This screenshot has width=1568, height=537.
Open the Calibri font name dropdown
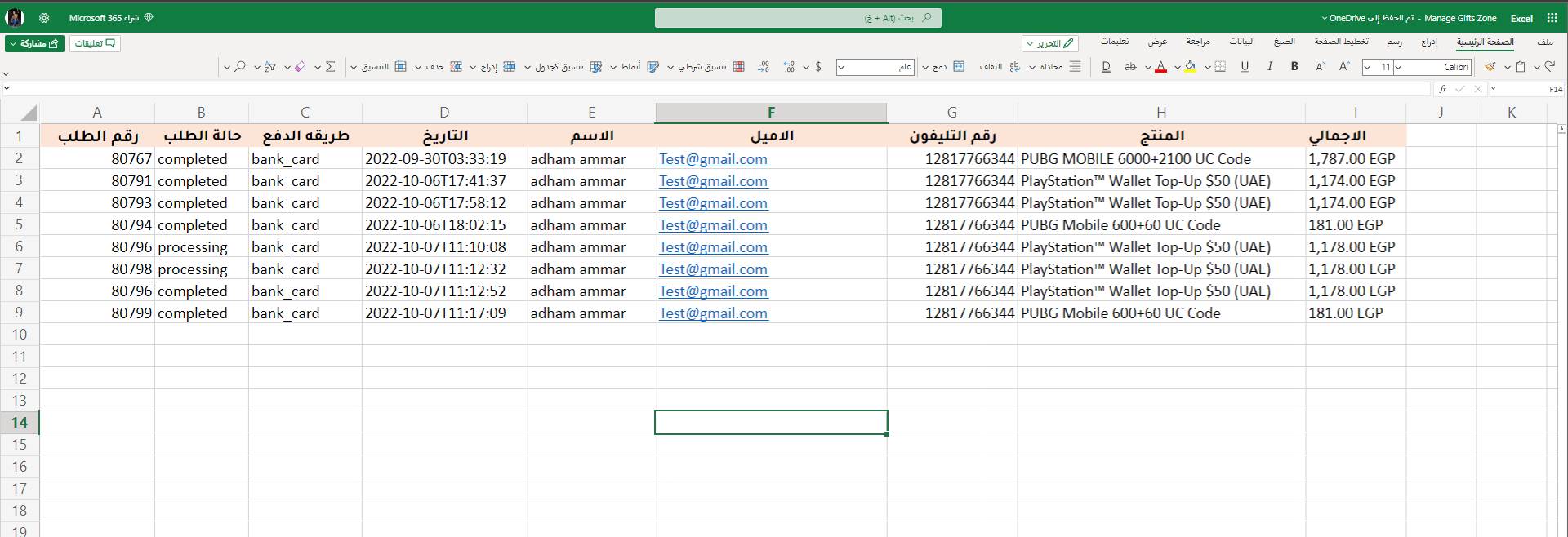pyautogui.click(x=1398, y=67)
